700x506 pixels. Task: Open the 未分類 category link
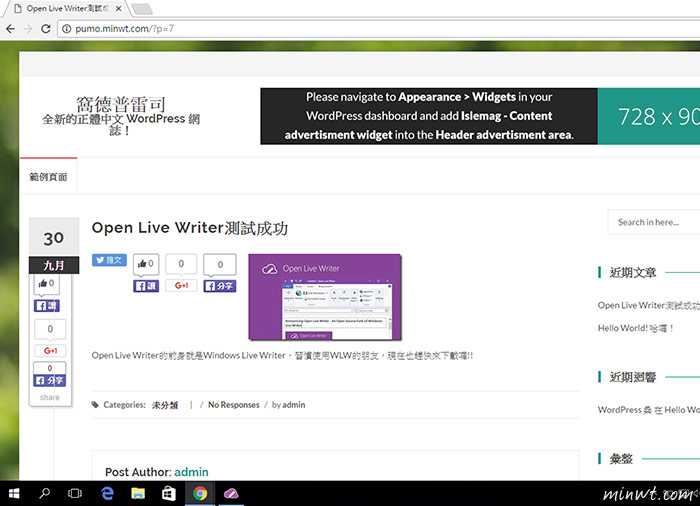pyautogui.click(x=165, y=405)
